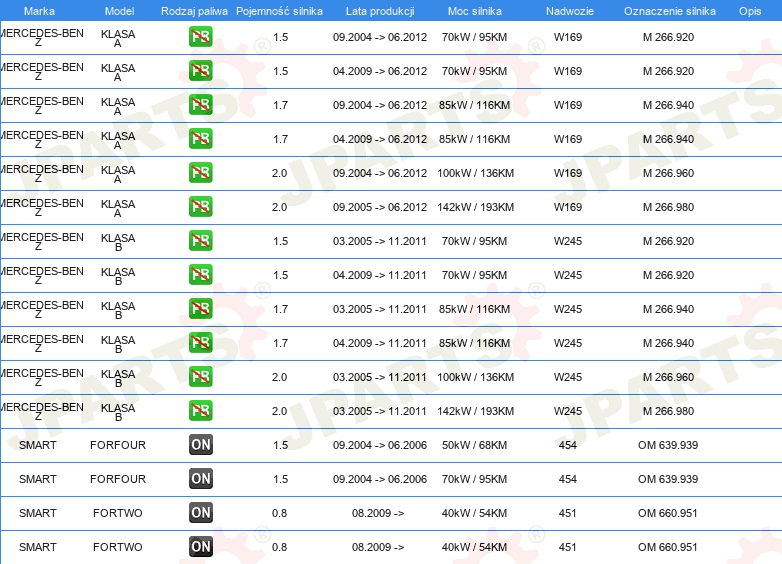The height and width of the screenshot is (564, 782).
Task: Select PB icon in Klasa B 1.7 03.2005 row
Action: pos(201,309)
